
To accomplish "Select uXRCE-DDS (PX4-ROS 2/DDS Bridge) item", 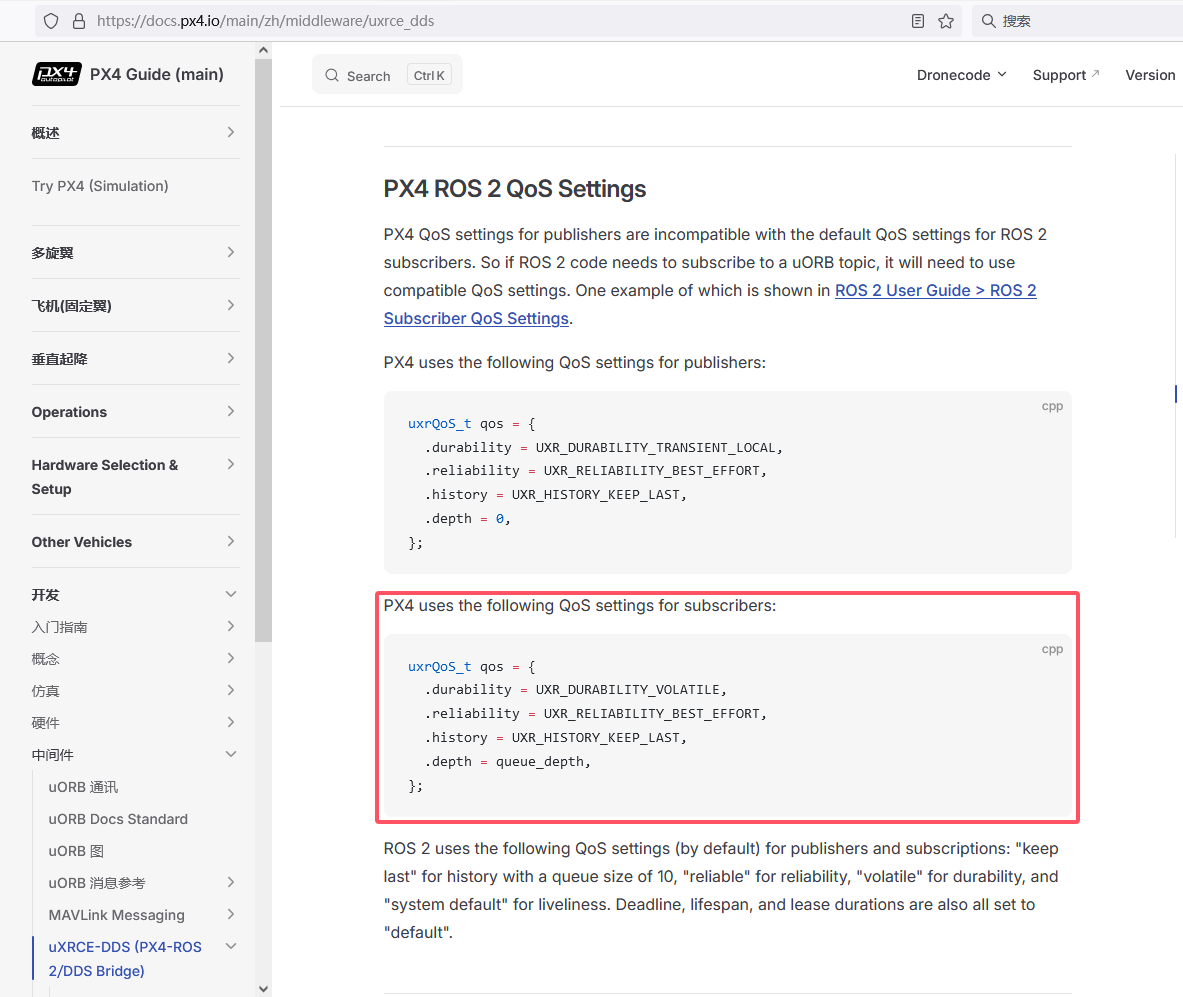I will point(125,959).
